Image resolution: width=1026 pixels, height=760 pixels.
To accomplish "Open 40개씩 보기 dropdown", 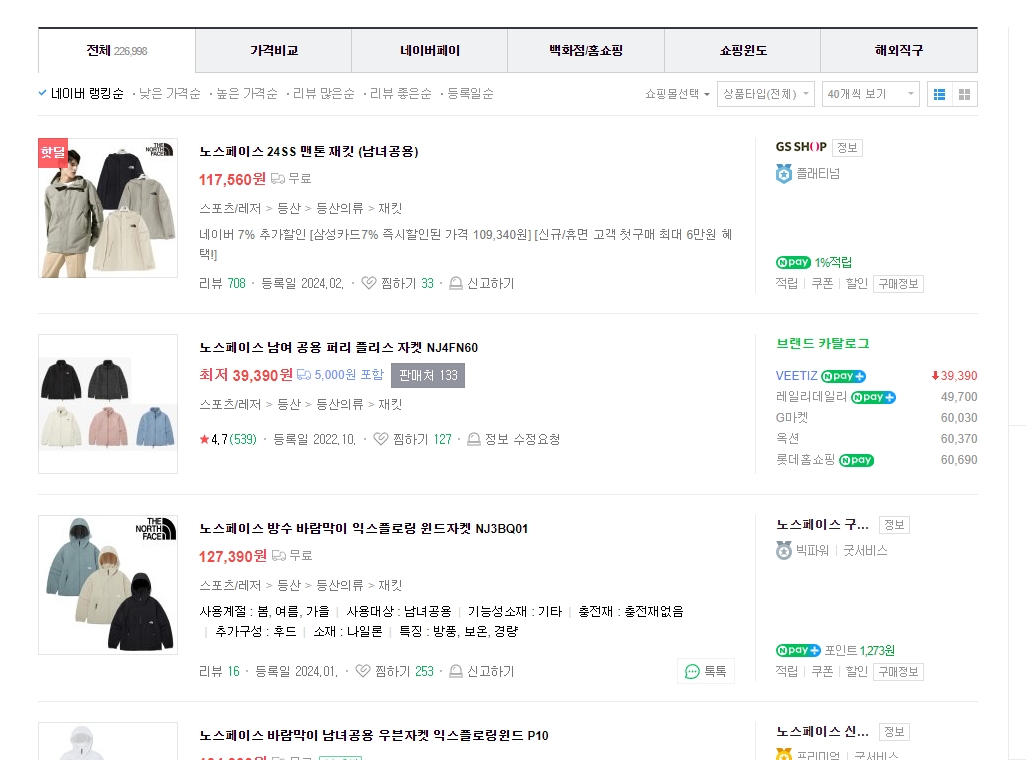I will pyautogui.click(x=870, y=94).
